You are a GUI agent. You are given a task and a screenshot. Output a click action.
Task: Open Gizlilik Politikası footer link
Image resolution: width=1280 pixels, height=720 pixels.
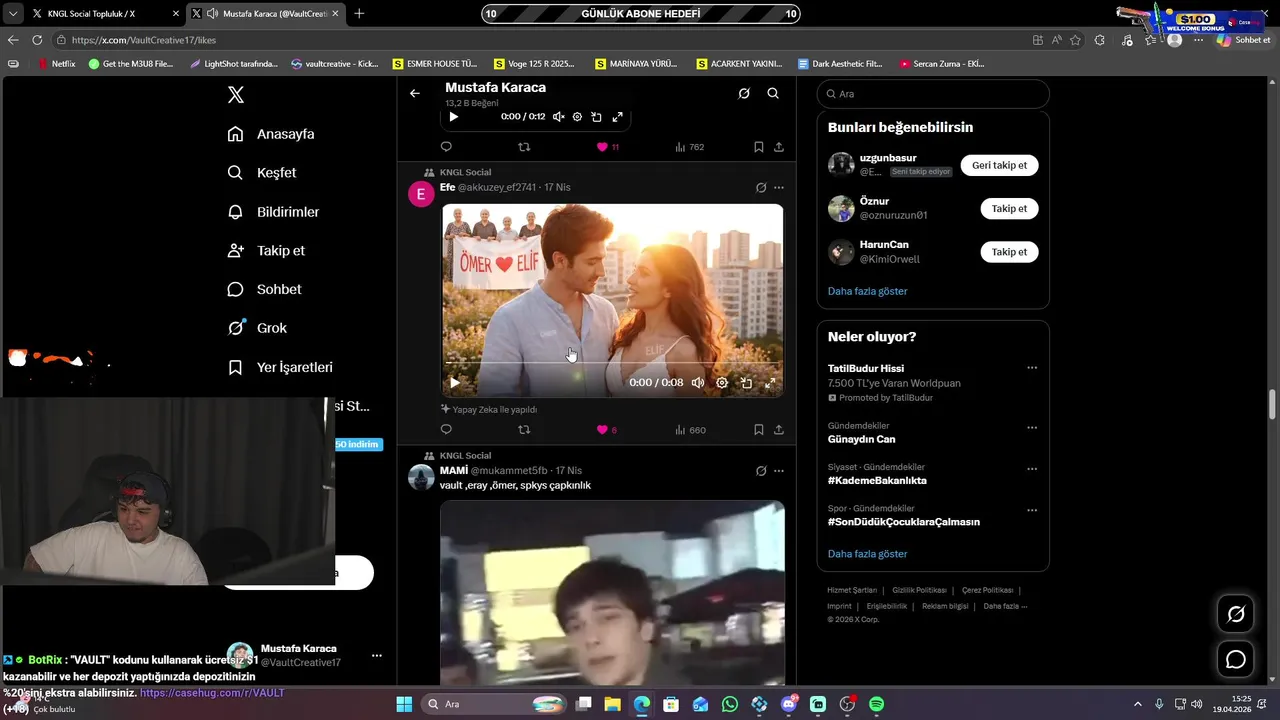919,590
